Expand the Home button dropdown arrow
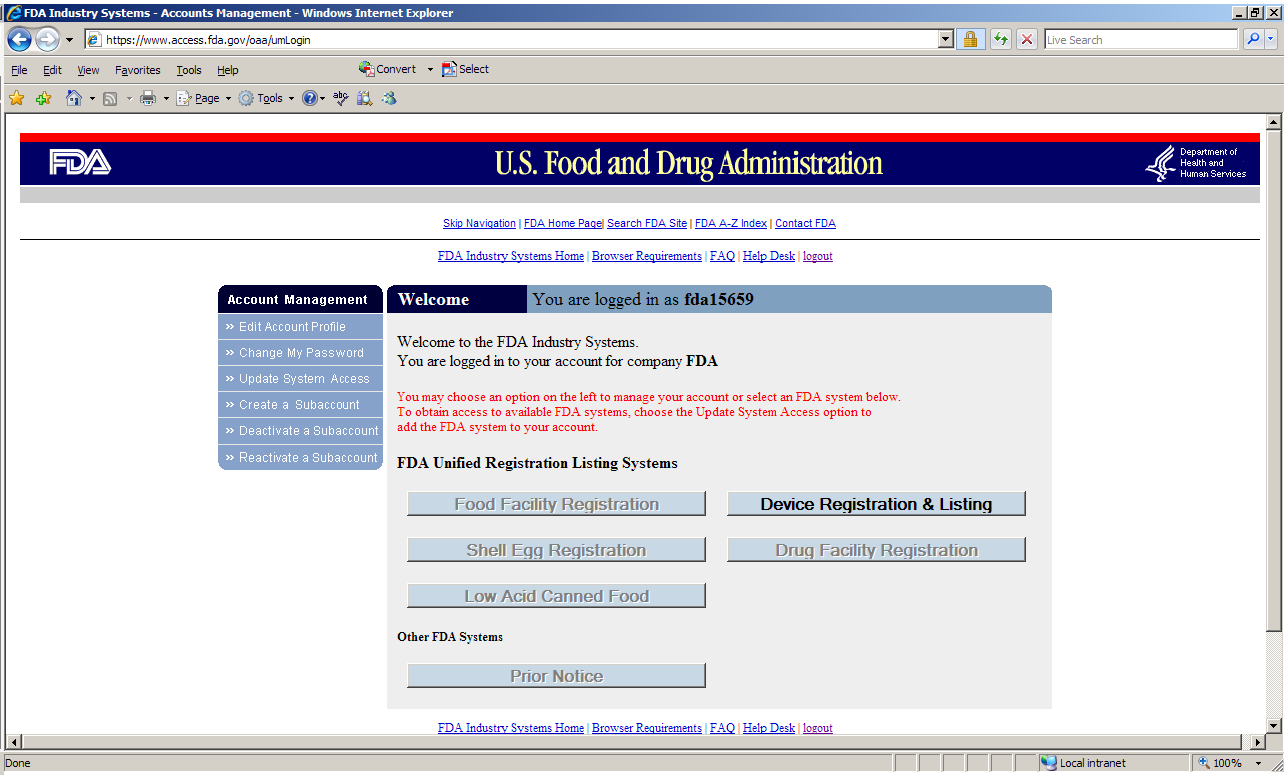1288x776 pixels. 92,98
